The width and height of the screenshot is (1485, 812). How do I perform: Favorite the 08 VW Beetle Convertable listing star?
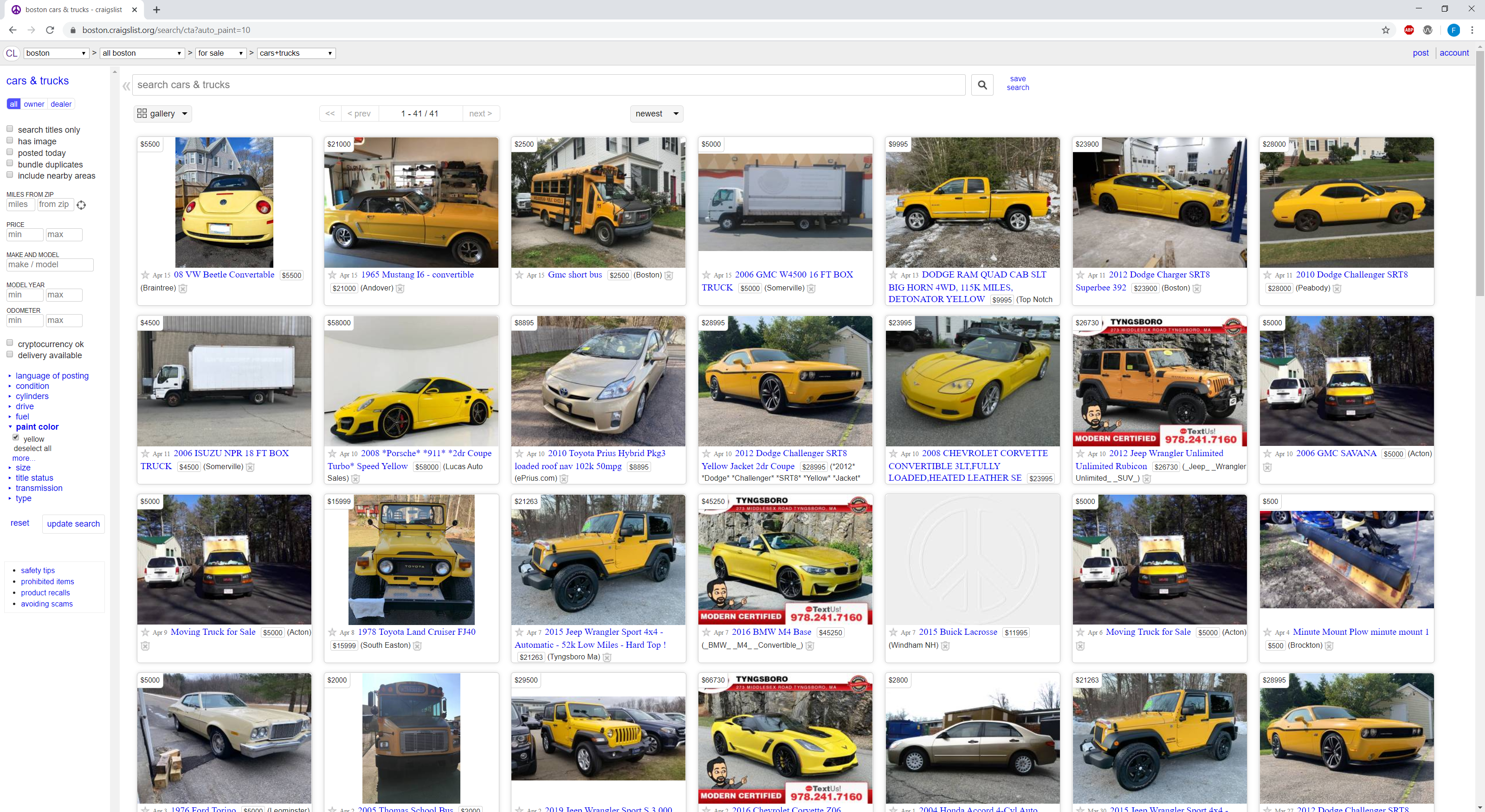coord(145,275)
